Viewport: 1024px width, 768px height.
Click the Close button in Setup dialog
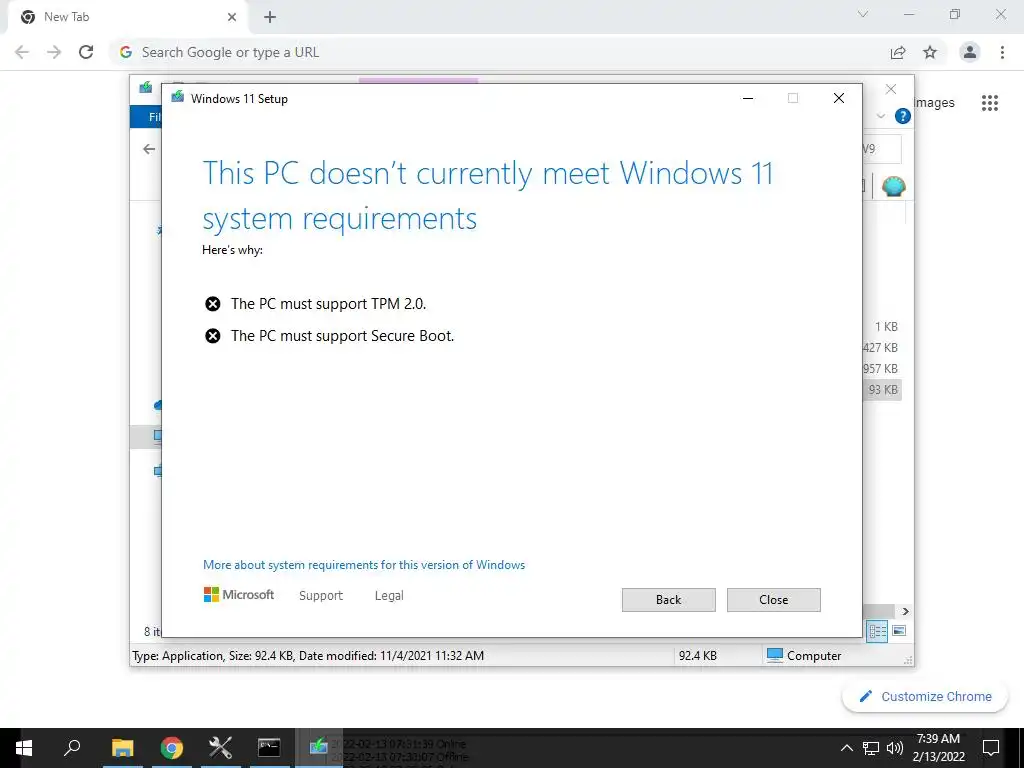[773, 600]
